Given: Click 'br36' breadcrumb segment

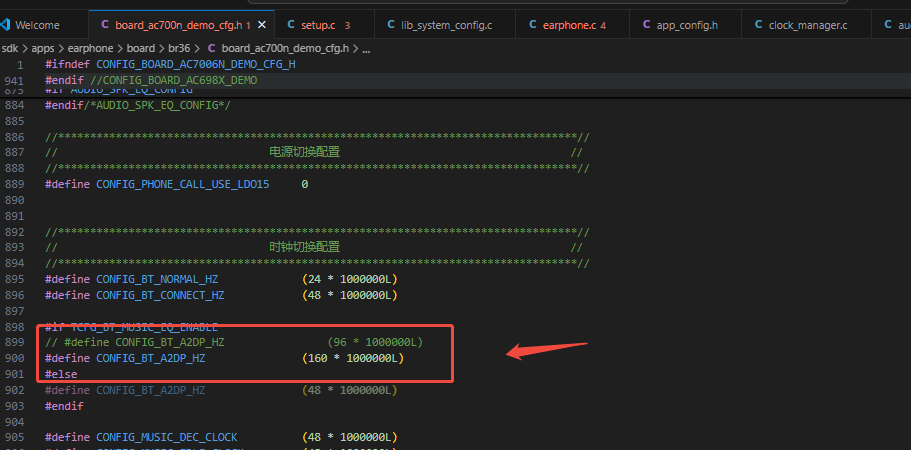Looking at the screenshot, I should click(180, 49).
